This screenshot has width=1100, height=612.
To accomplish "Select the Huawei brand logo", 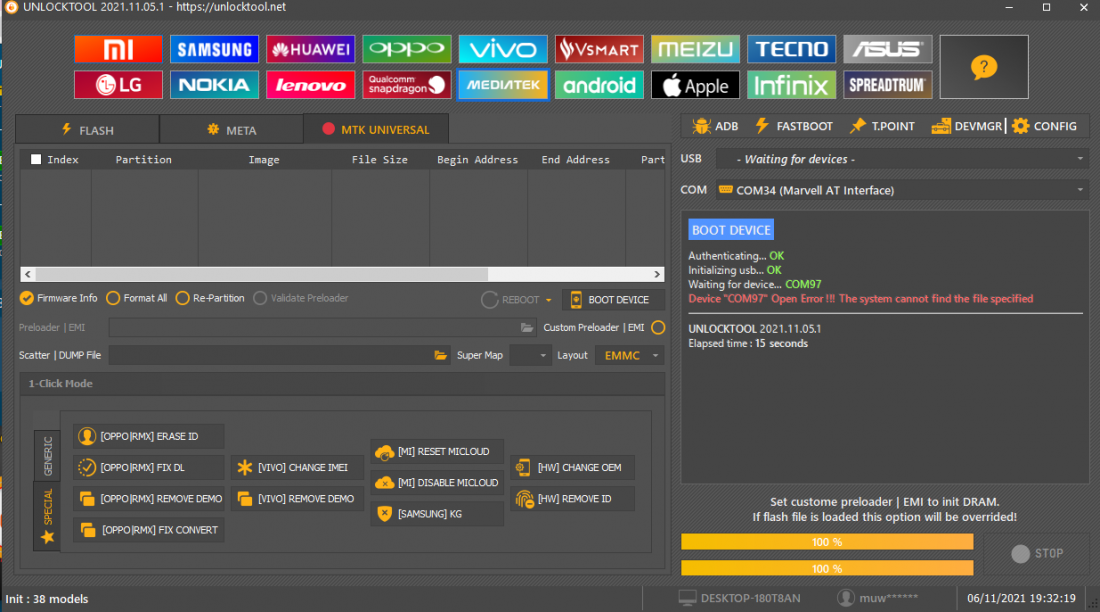I will tap(310, 49).
